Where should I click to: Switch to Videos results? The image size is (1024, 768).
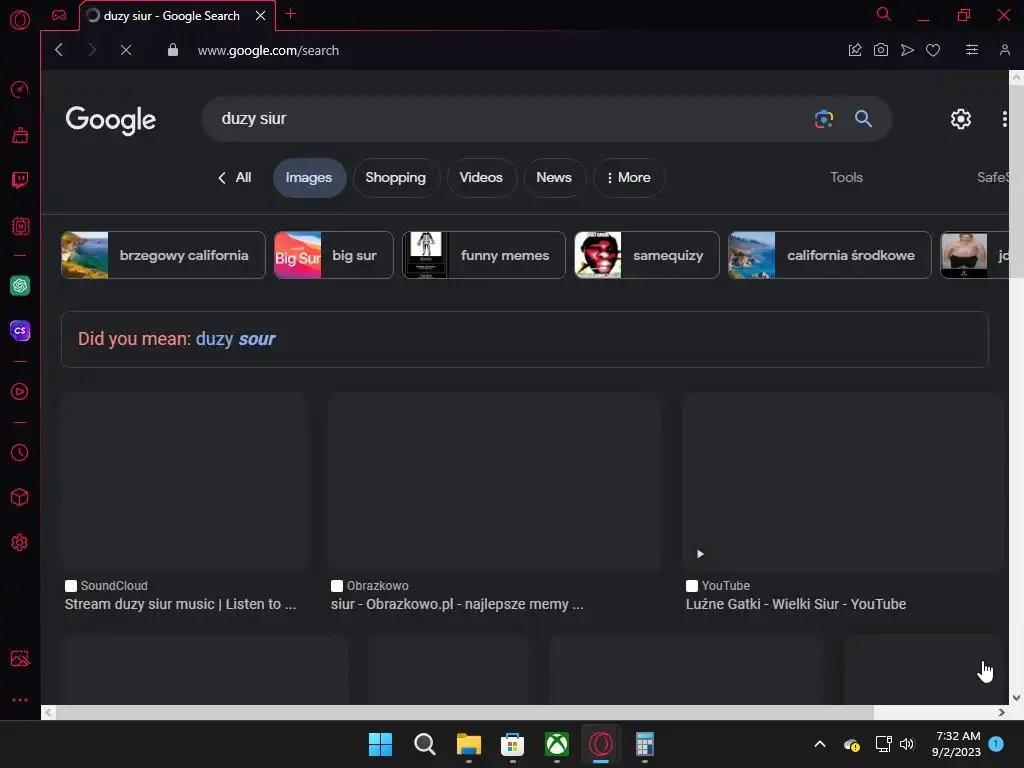[x=481, y=178]
